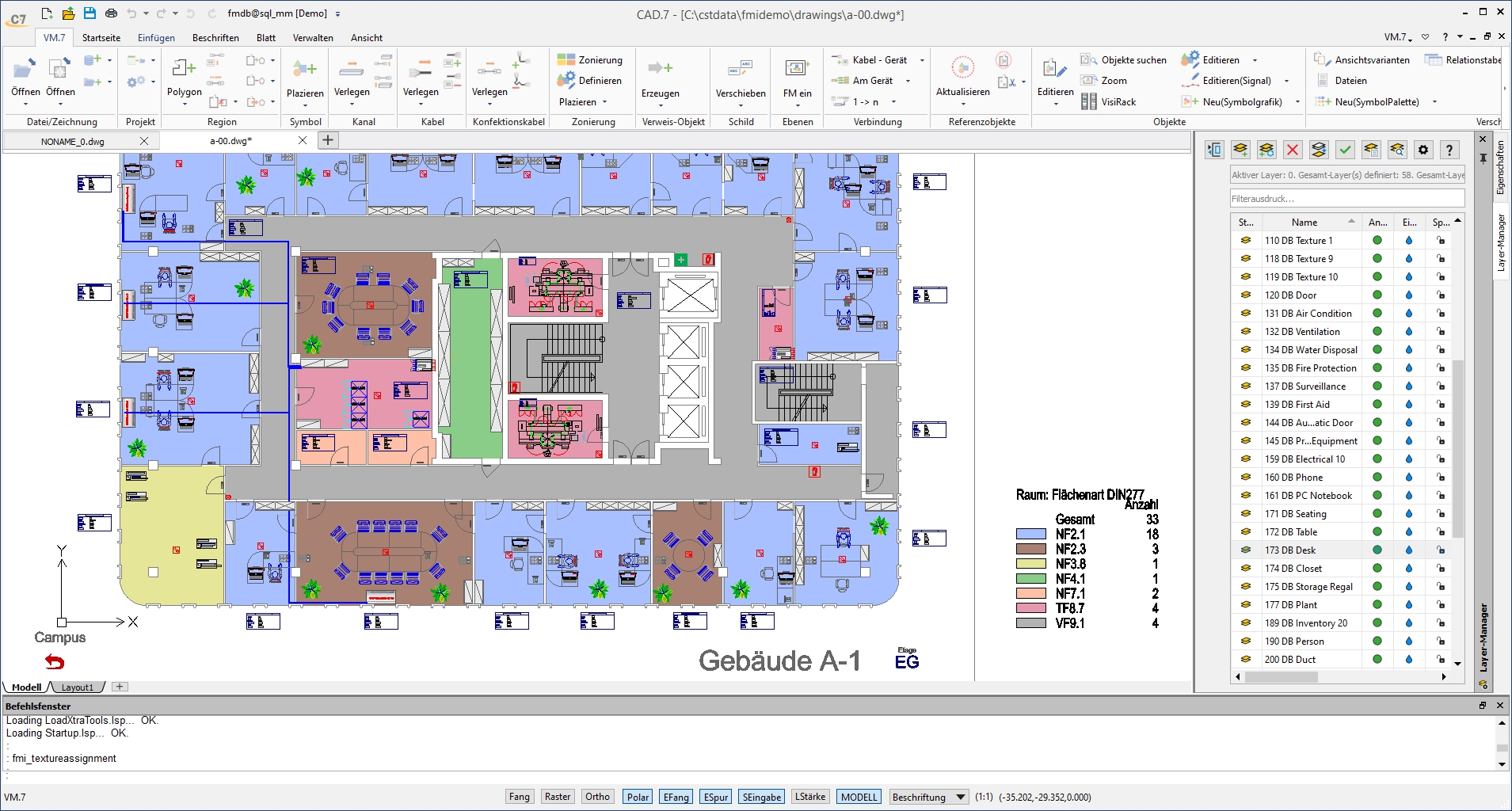This screenshot has width=1512, height=811.
Task: Click the Objekte suchen icon
Action: [x=1089, y=59]
